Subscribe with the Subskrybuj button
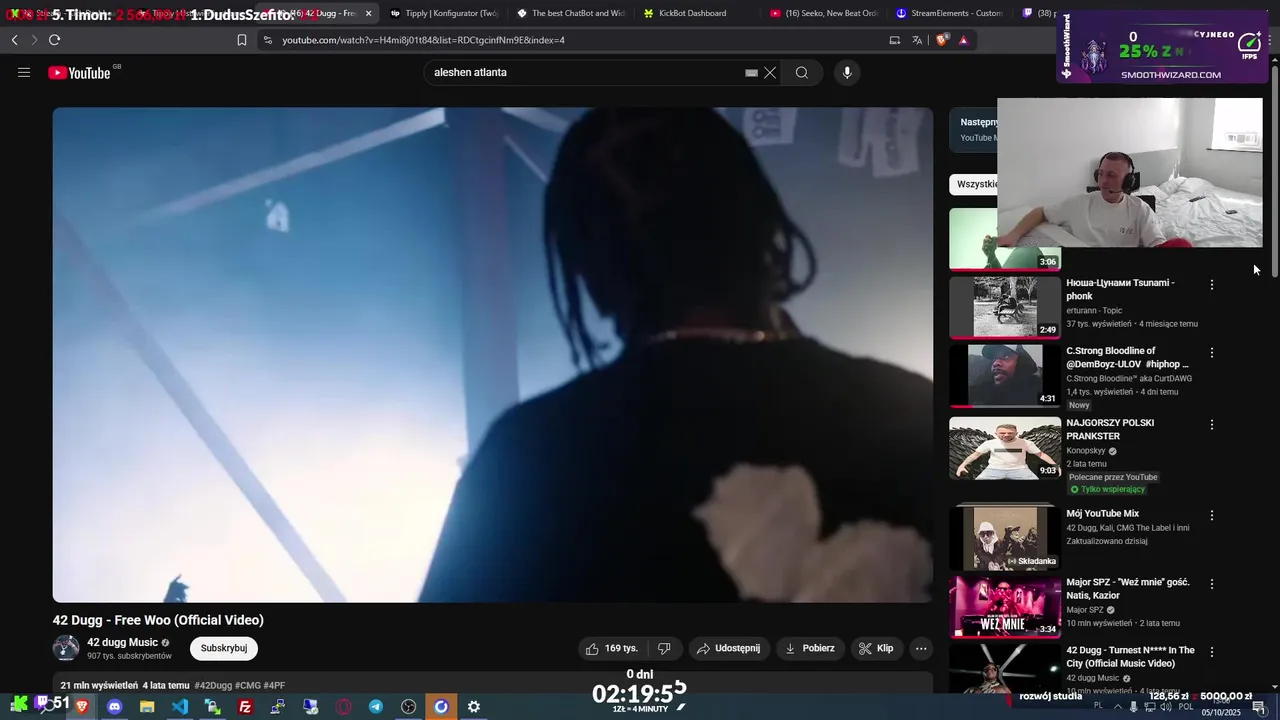1280x720 pixels. pyautogui.click(x=224, y=648)
